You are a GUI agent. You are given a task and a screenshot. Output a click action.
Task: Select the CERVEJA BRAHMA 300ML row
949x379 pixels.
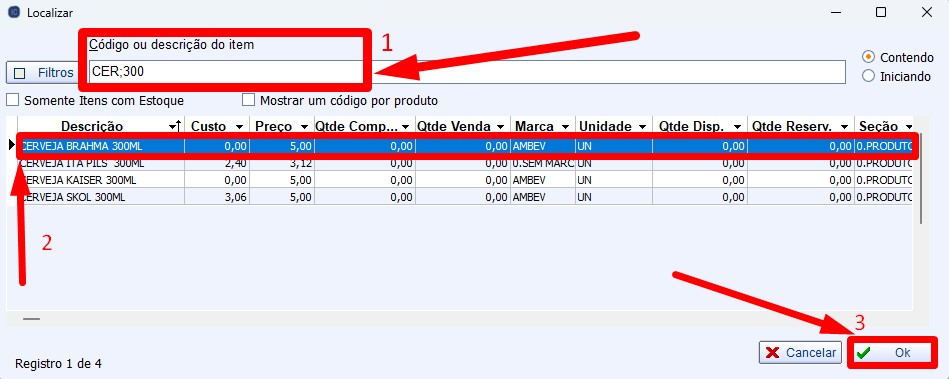[465, 147]
